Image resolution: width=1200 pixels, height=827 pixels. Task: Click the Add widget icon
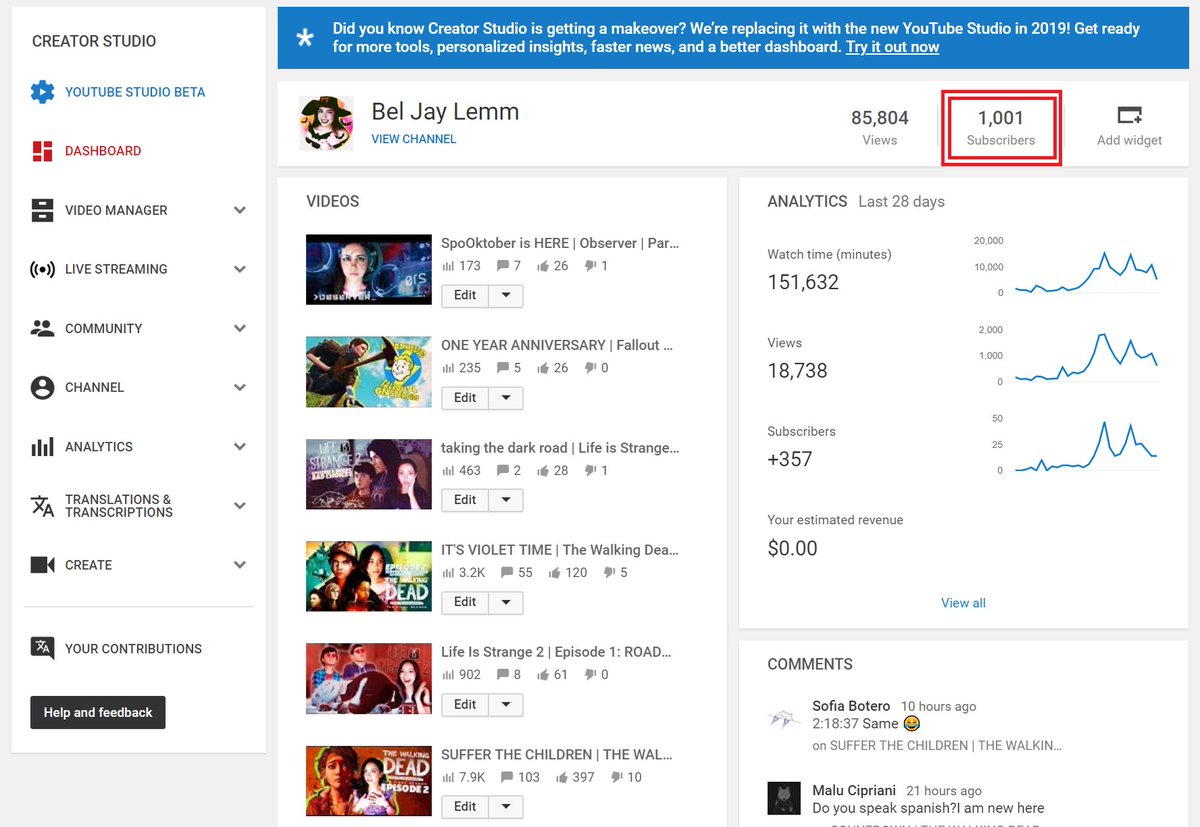1129,114
